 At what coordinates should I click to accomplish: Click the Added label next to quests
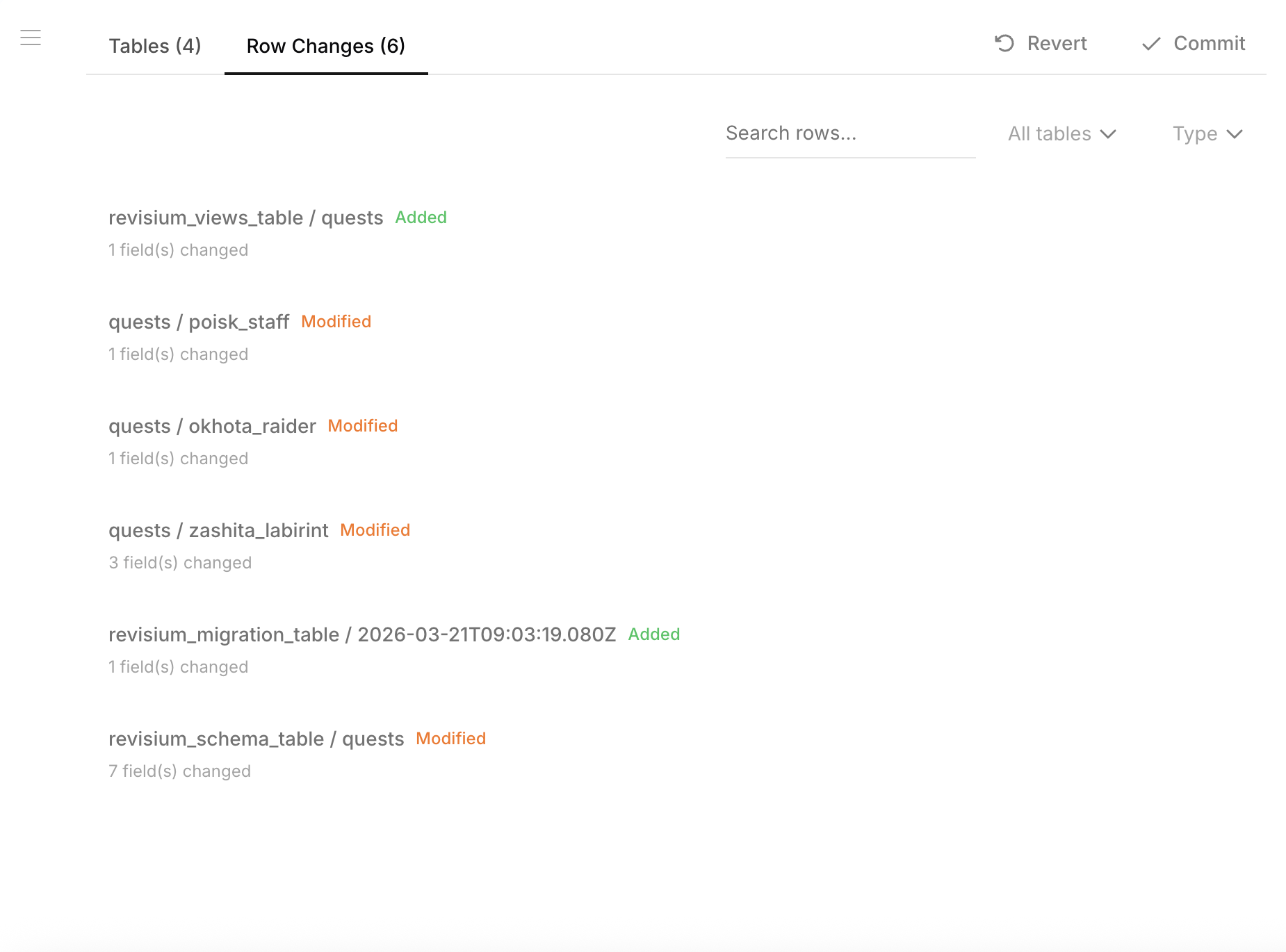click(x=421, y=218)
